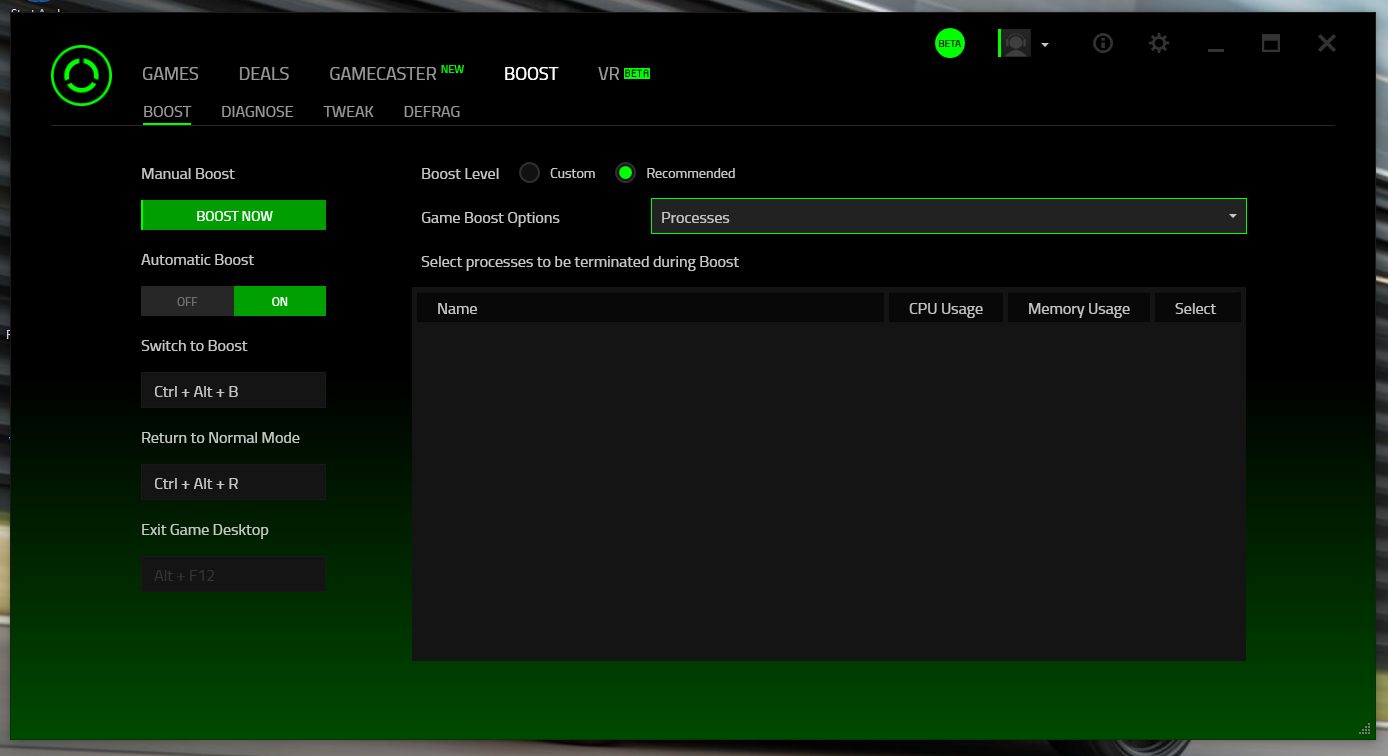Open the DEFRAG sub-tab
This screenshot has width=1388, height=756.
(x=431, y=111)
